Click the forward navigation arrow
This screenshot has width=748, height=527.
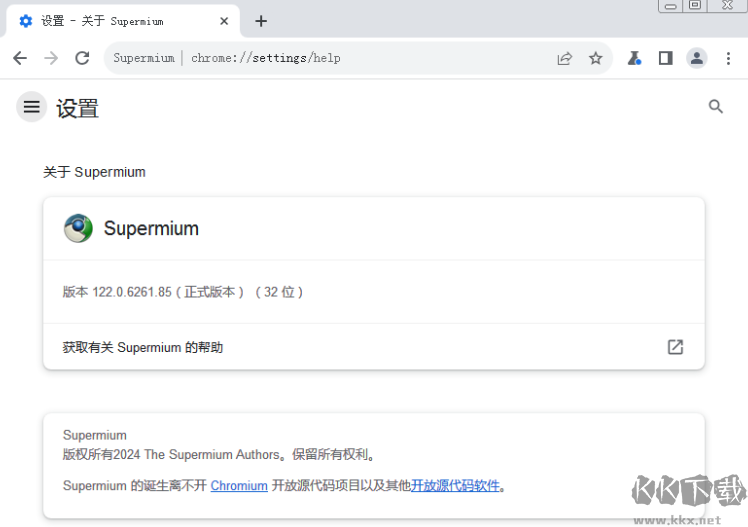click(x=51, y=58)
